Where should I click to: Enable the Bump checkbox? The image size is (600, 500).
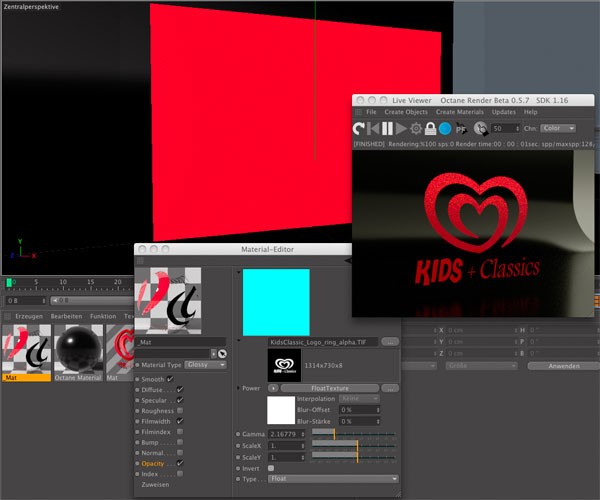click(x=180, y=442)
